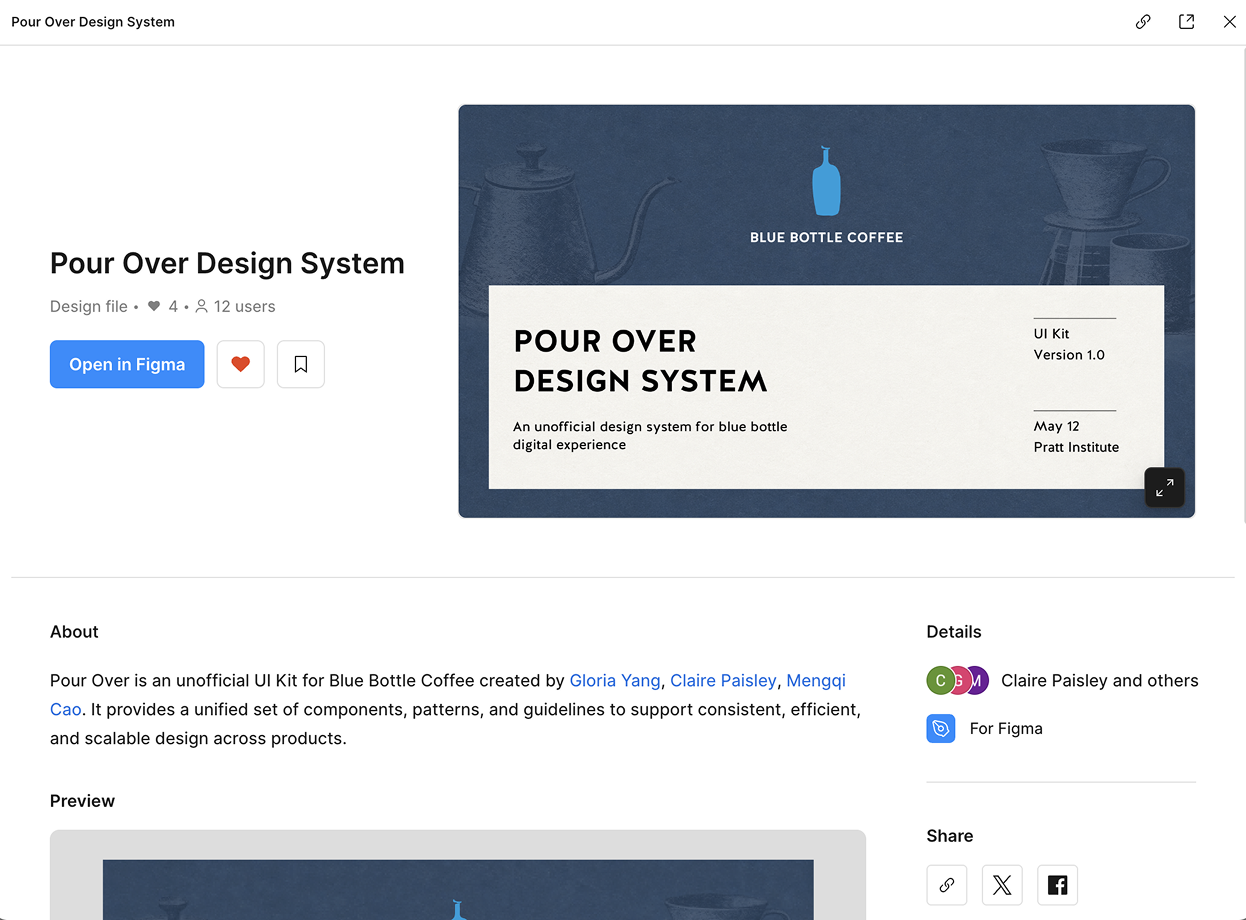Image resolution: width=1246 pixels, height=920 pixels.
Task: Copy share link under Share
Action: tap(946, 884)
